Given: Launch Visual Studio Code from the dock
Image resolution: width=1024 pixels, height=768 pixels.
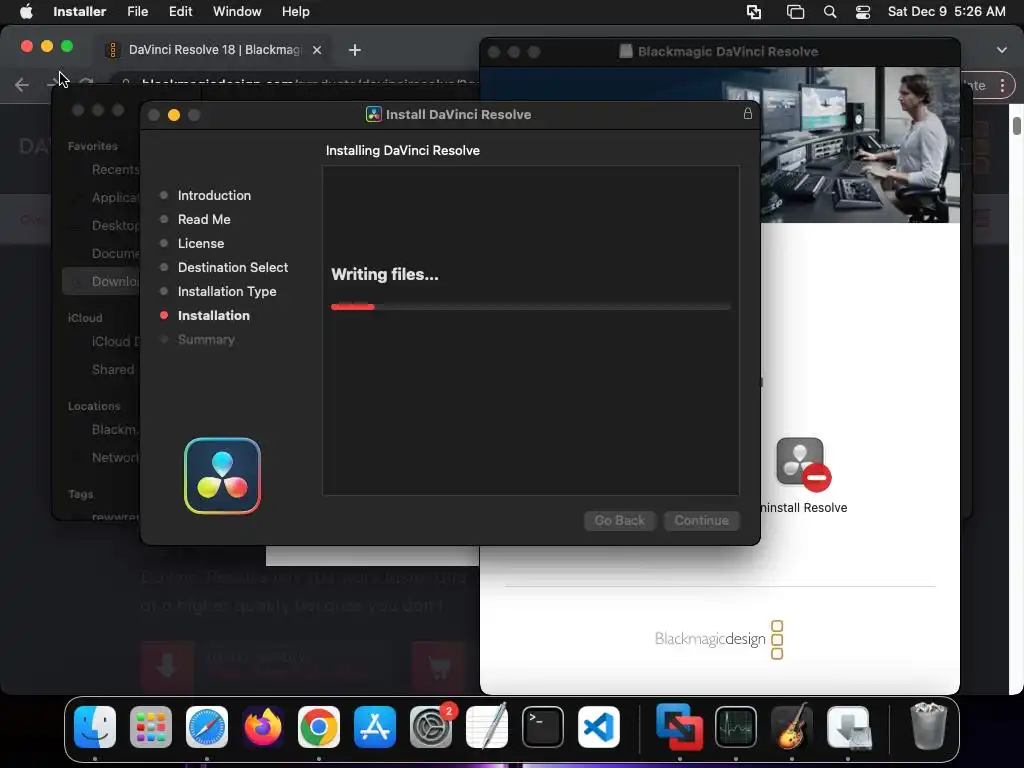Looking at the screenshot, I should (x=599, y=727).
